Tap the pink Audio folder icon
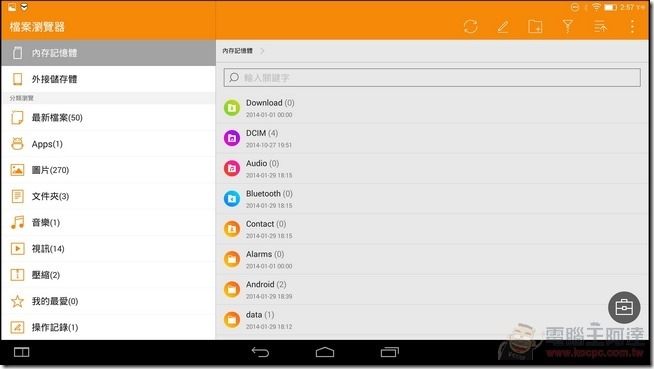The image size is (654, 369). click(x=232, y=168)
